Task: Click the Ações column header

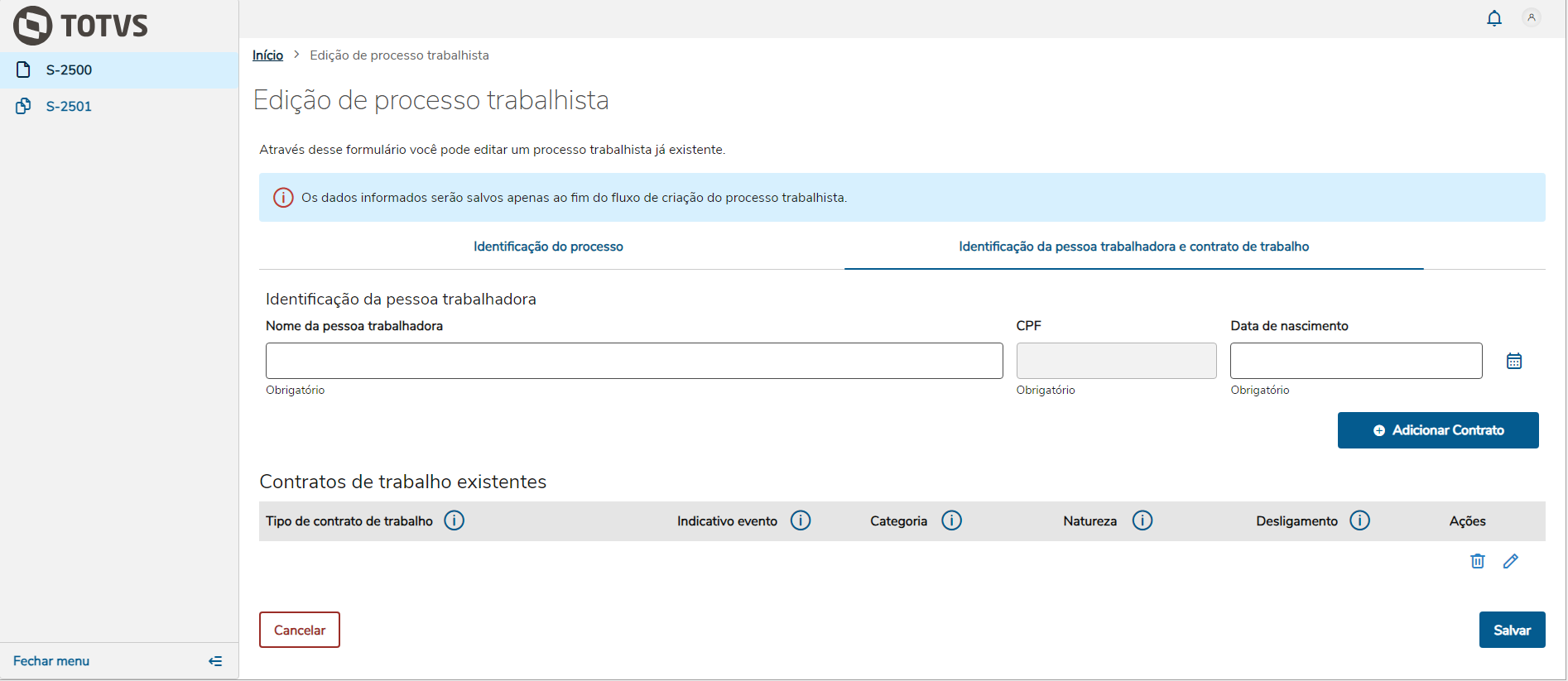Action: 1467,521
